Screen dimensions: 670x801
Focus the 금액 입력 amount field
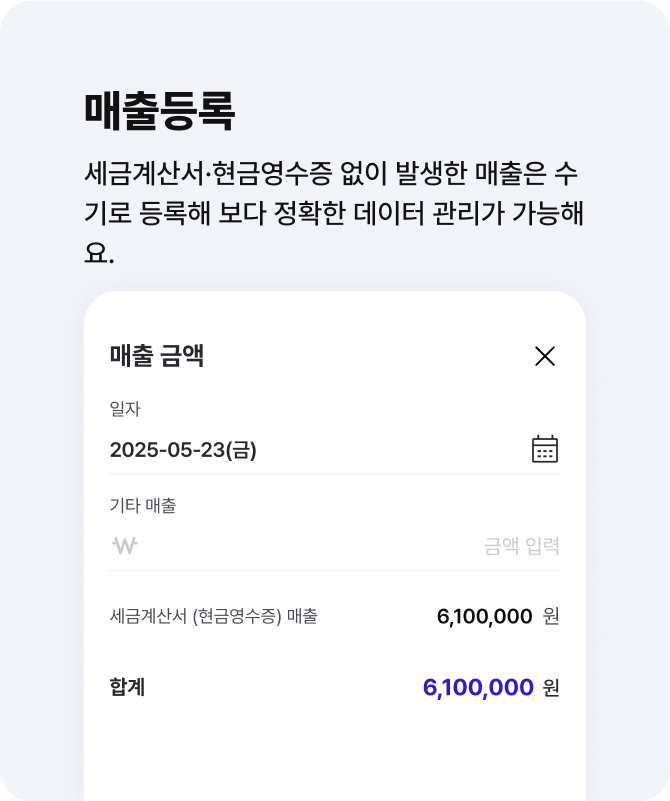pos(521,546)
